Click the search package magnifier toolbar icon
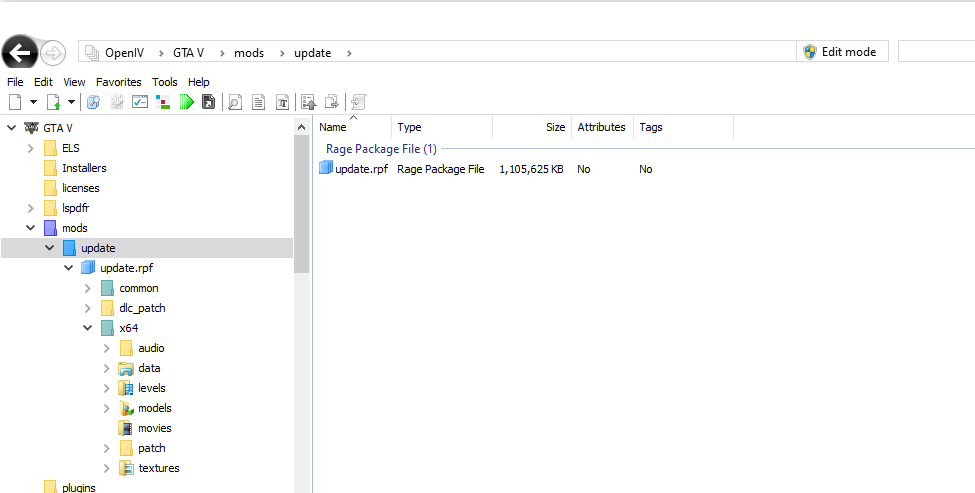This screenshot has height=493, width=975. [93, 102]
